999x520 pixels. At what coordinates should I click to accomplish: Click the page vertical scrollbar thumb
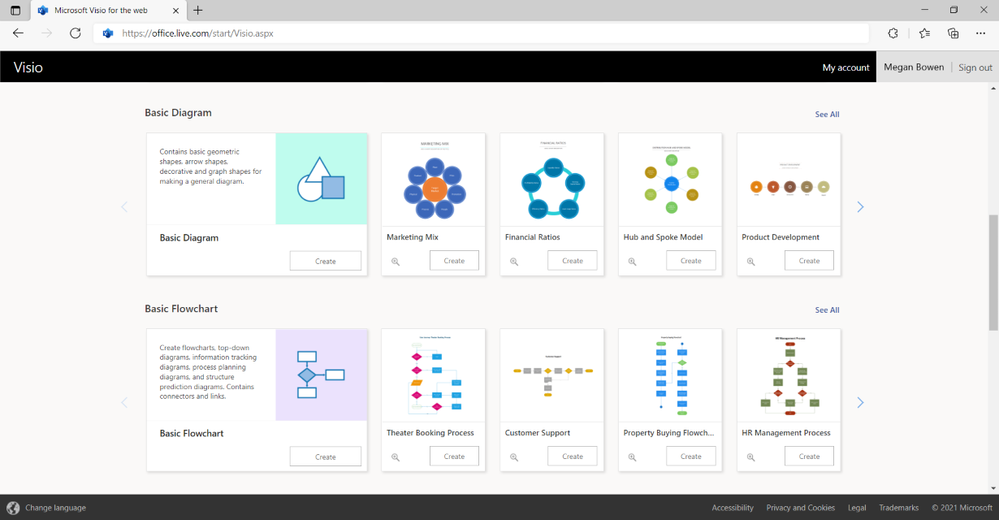click(993, 273)
